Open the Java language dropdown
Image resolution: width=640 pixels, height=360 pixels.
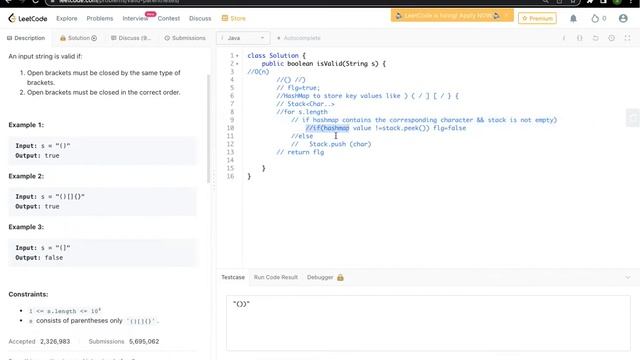pyautogui.click(x=243, y=38)
